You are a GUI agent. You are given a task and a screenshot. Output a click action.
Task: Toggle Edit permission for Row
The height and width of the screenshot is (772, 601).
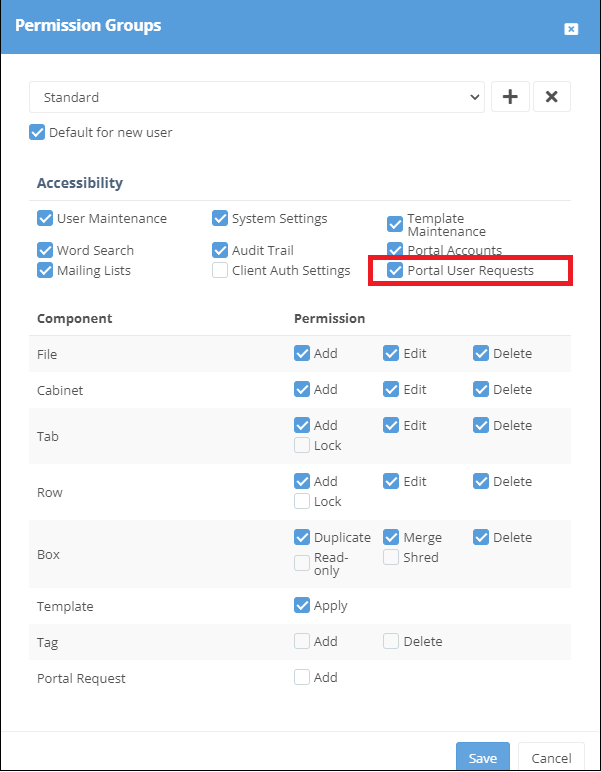click(x=391, y=481)
